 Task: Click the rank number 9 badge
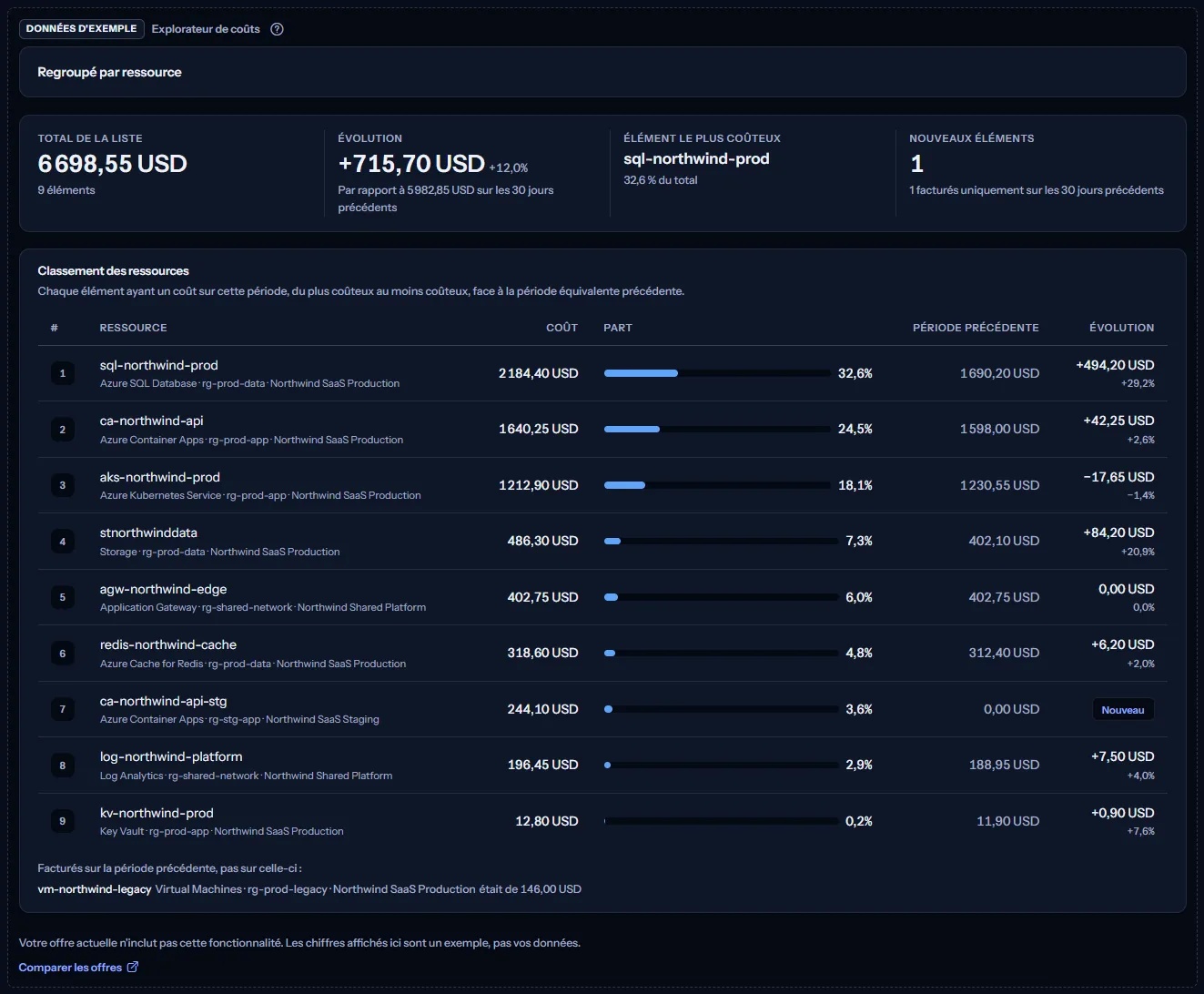tap(63, 821)
